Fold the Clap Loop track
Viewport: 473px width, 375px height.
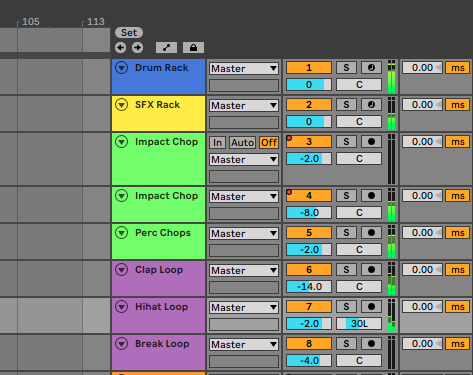(x=121, y=270)
